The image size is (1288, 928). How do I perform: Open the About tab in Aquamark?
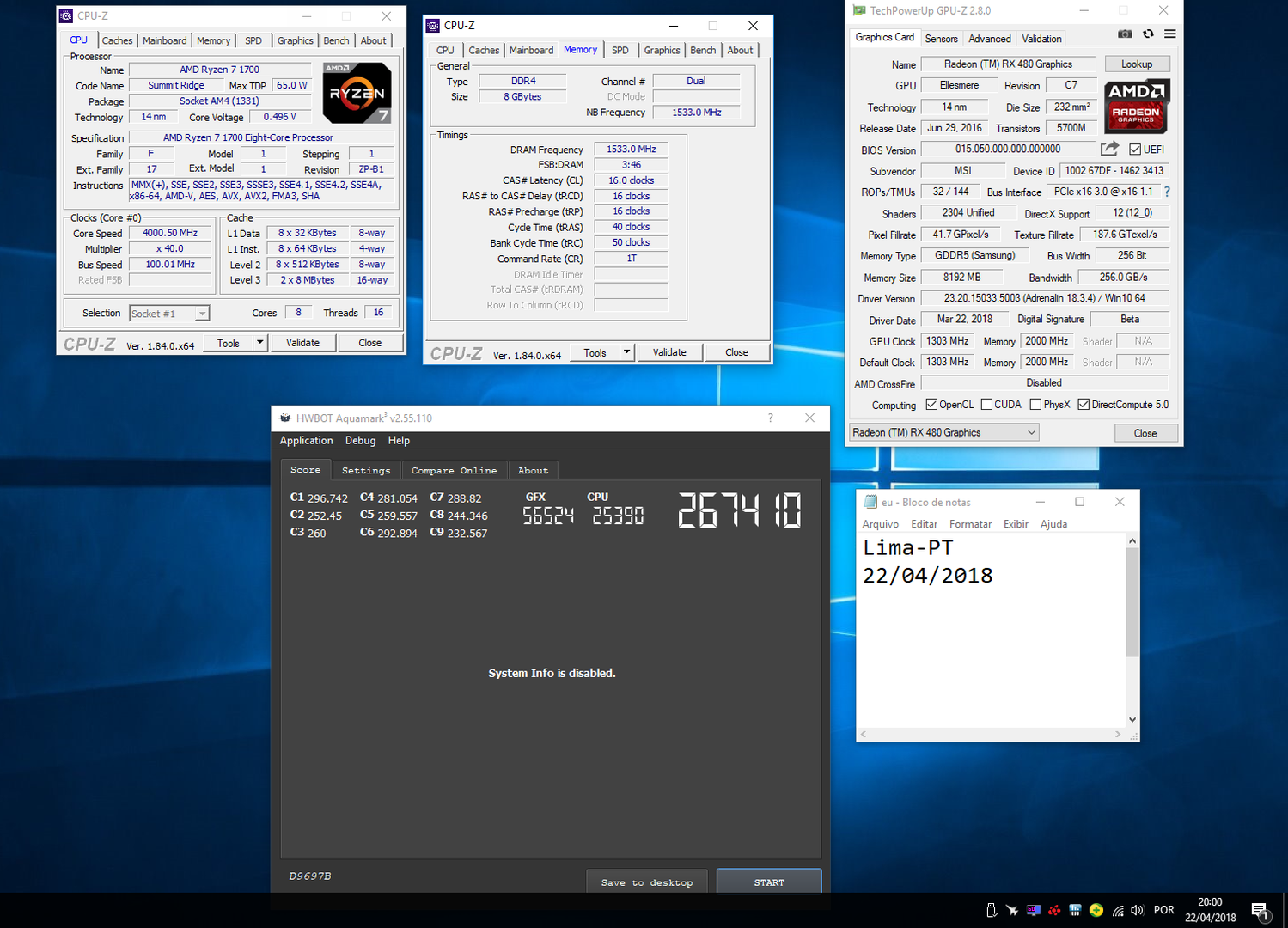pos(533,471)
